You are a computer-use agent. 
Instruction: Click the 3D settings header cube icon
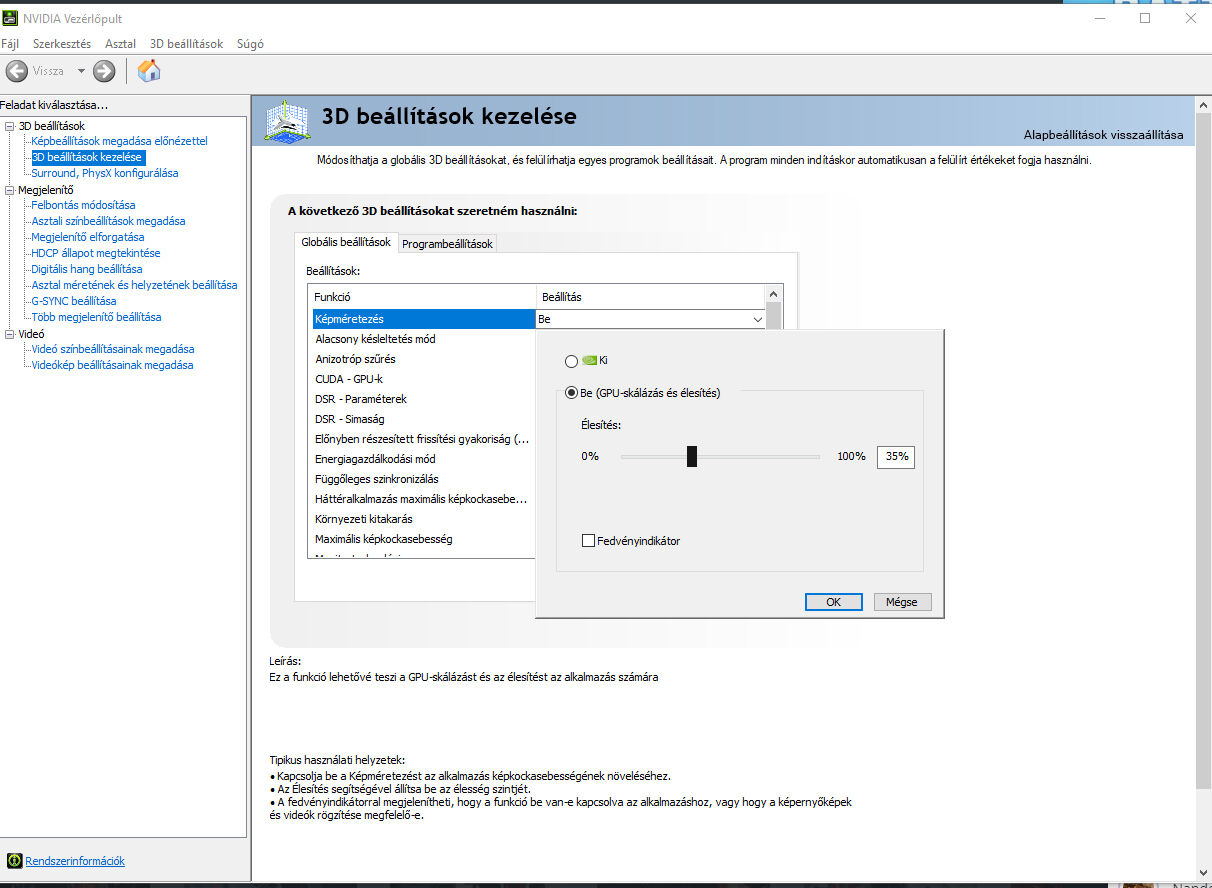[x=287, y=121]
